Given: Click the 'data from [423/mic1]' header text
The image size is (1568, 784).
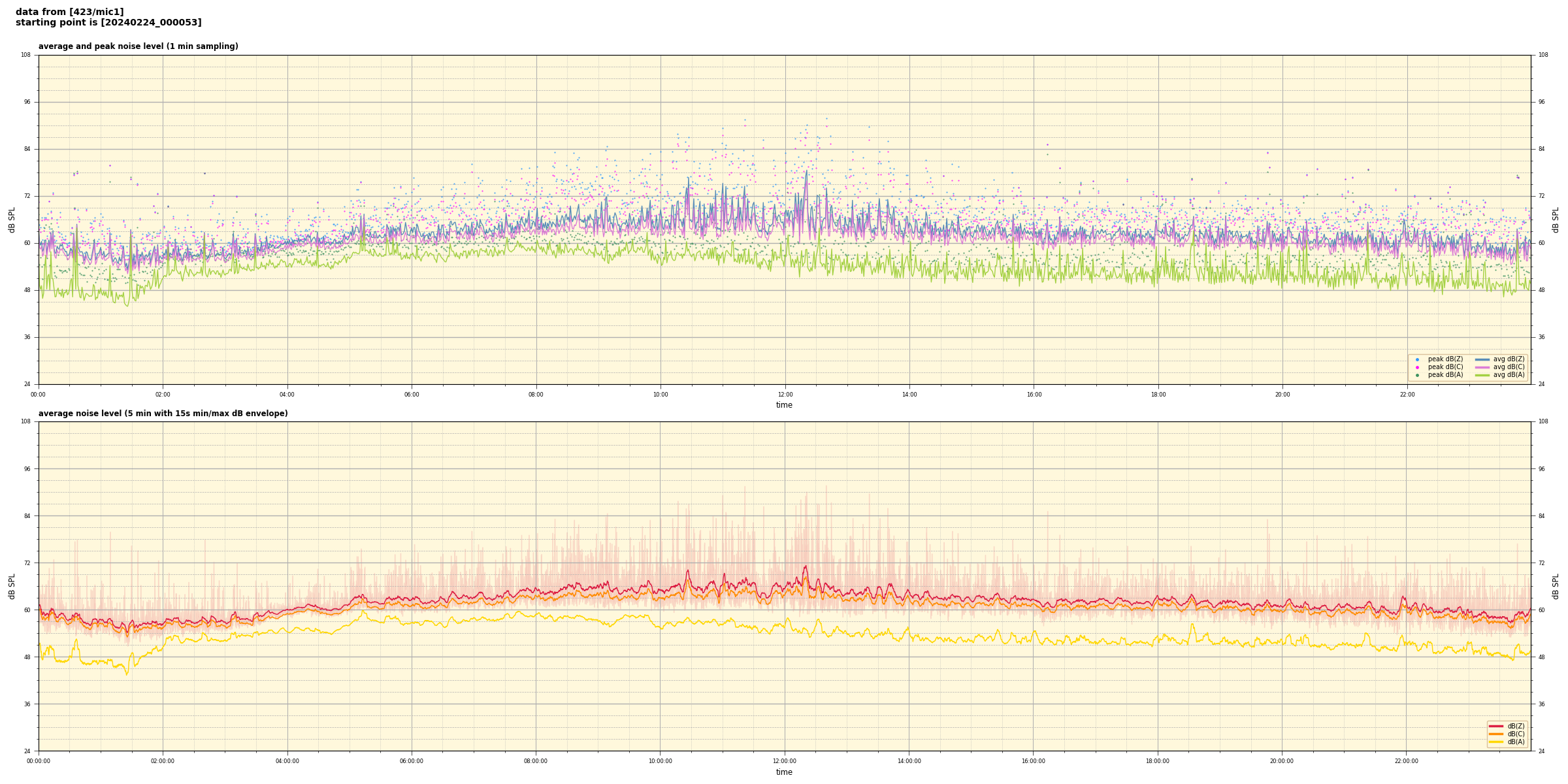Looking at the screenshot, I should point(69,12).
